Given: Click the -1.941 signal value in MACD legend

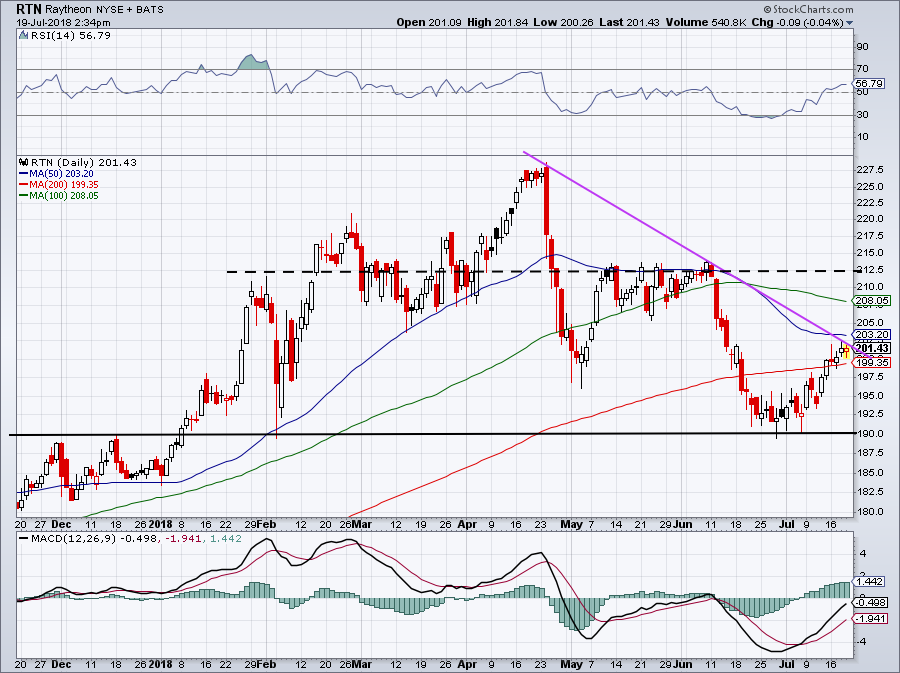Looking at the screenshot, I should coord(185,539).
